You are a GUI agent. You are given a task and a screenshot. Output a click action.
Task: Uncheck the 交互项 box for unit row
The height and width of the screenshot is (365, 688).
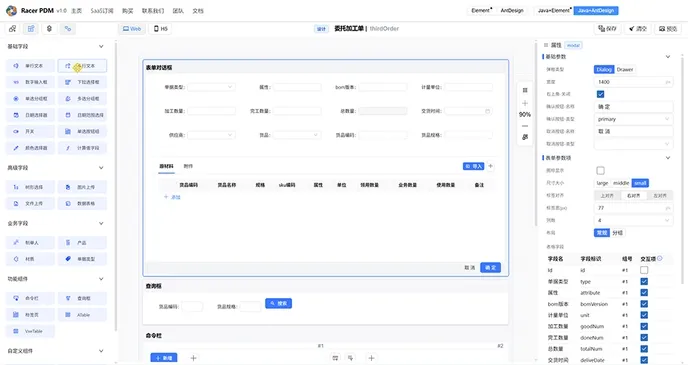644,315
